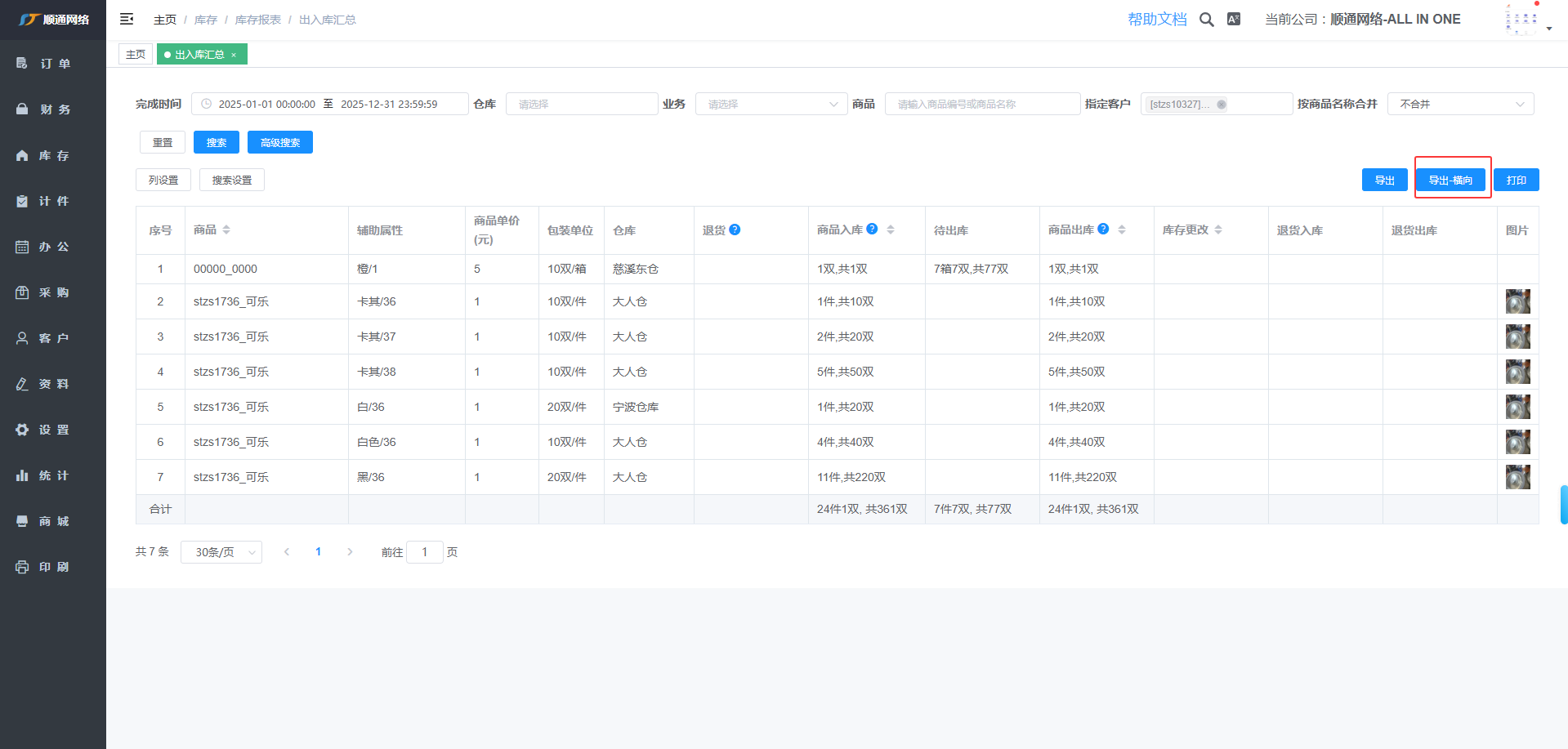Open product thumbnail in row 2
Viewport: 1568px width, 749px height.
(x=1517, y=301)
